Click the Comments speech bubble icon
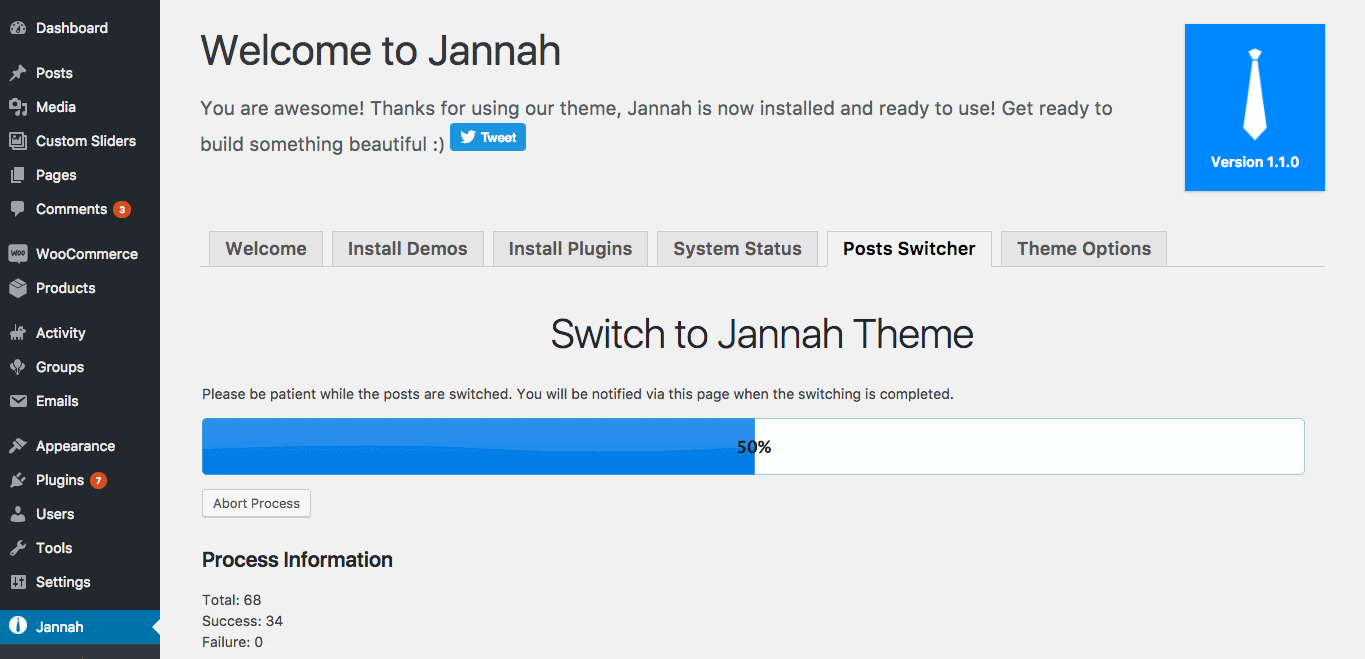The height and width of the screenshot is (659, 1365). [18, 209]
